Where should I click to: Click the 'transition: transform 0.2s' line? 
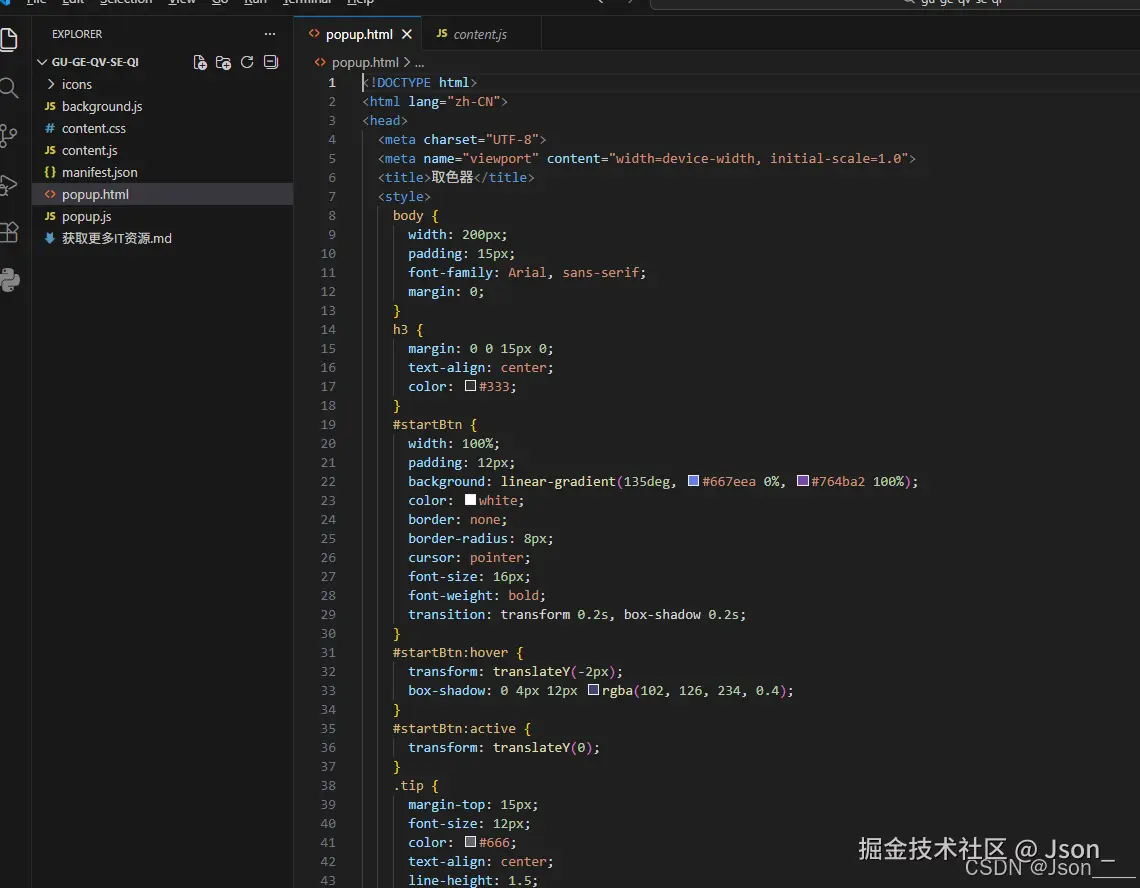[577, 615]
